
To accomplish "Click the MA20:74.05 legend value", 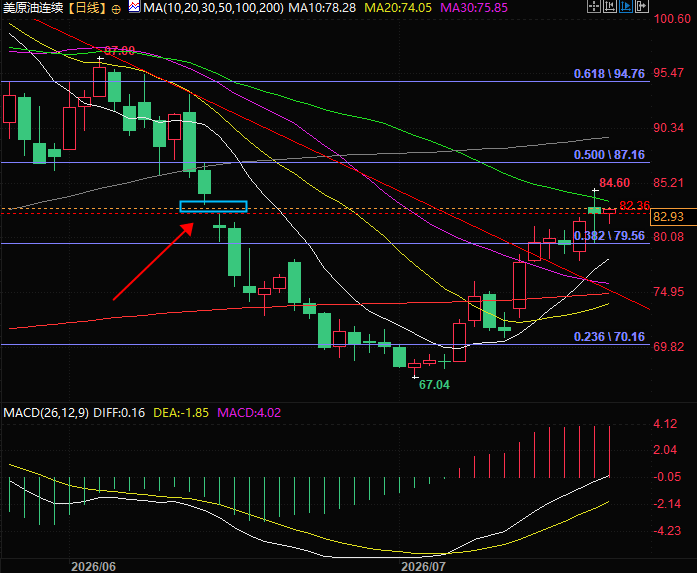I will [398, 8].
